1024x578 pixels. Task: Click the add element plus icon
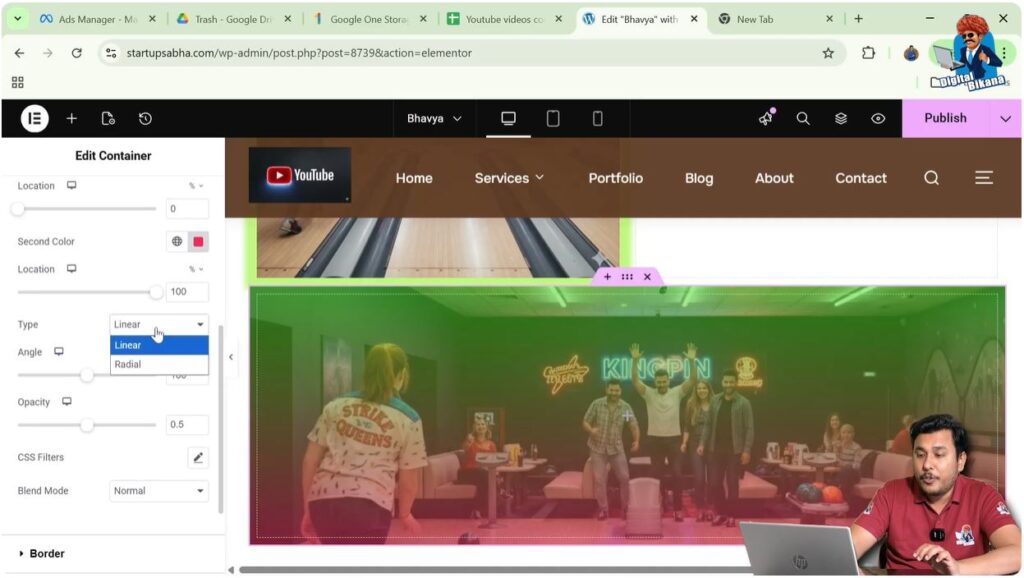(71, 118)
